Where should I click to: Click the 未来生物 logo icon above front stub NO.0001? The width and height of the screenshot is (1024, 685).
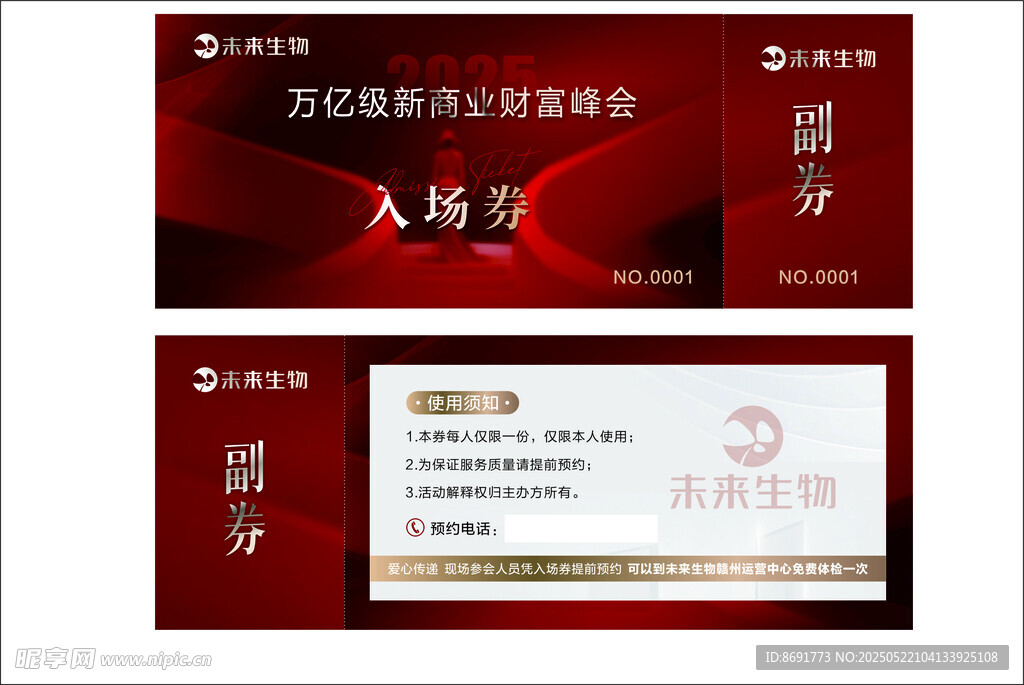tap(773, 59)
